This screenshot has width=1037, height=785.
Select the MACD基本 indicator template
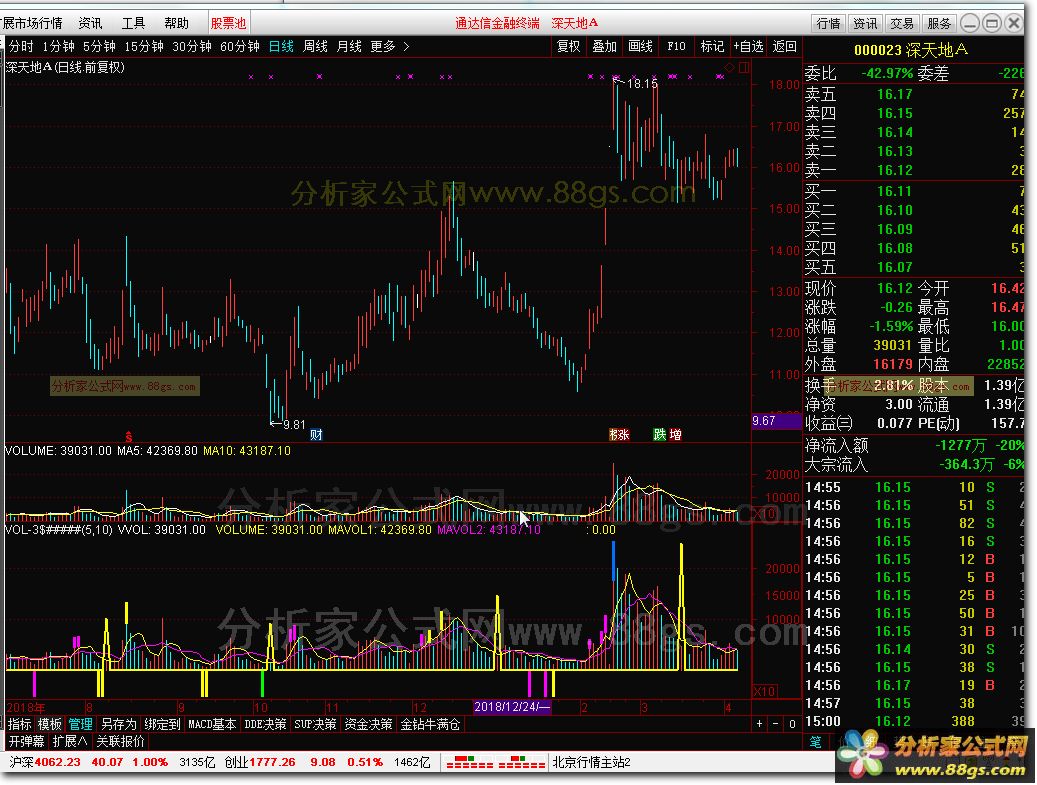click(x=212, y=724)
